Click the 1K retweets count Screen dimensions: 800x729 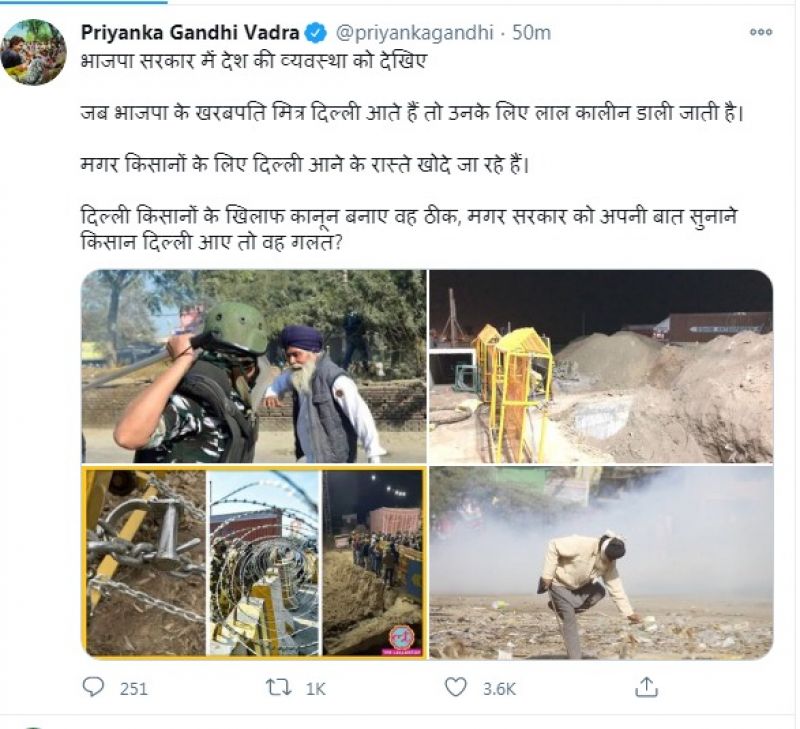[x=315, y=689]
